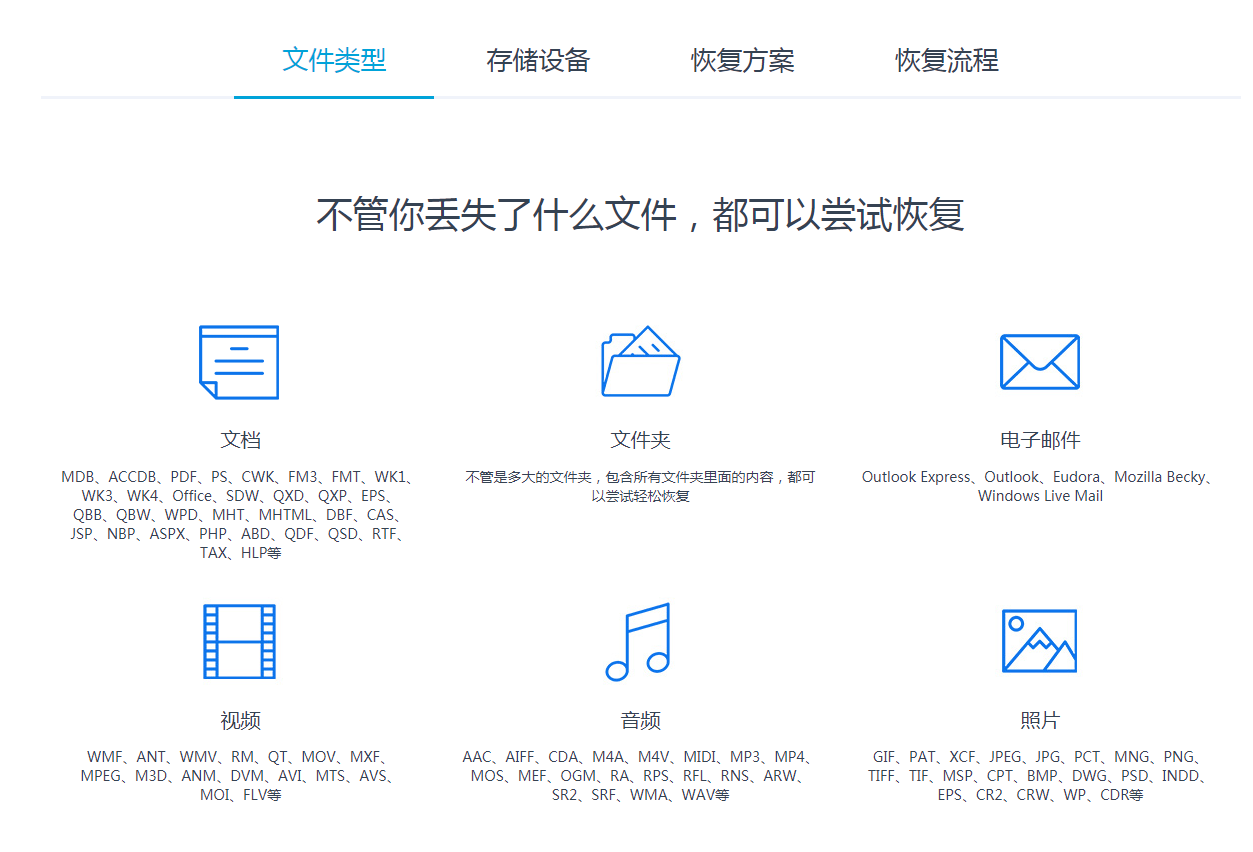1253x852 pixels.
Task: Click the 视频 category title
Action: point(240,721)
